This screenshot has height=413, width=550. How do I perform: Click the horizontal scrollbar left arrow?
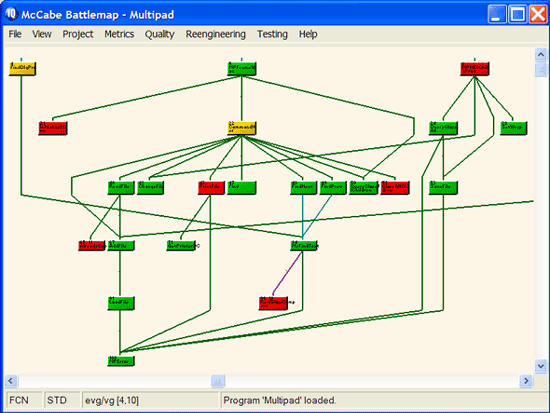pyautogui.click(x=11, y=381)
